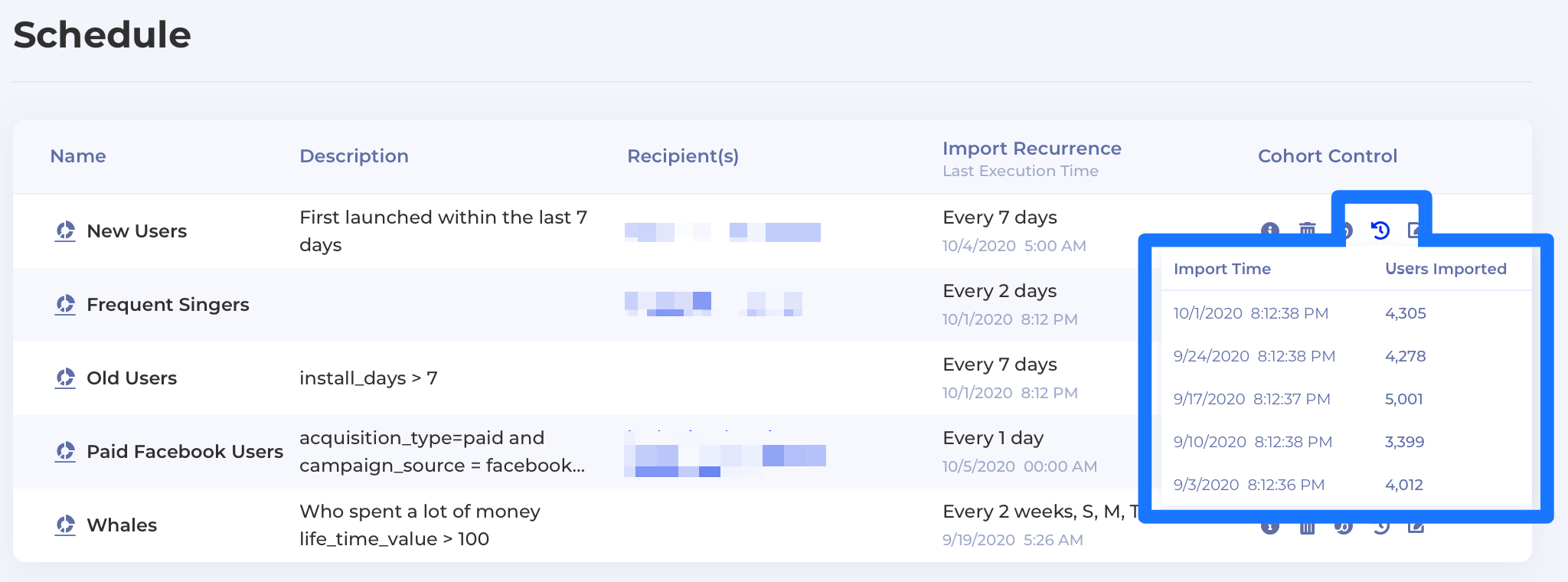
Task: Edit the New Users cohort schedule
Action: click(1414, 229)
